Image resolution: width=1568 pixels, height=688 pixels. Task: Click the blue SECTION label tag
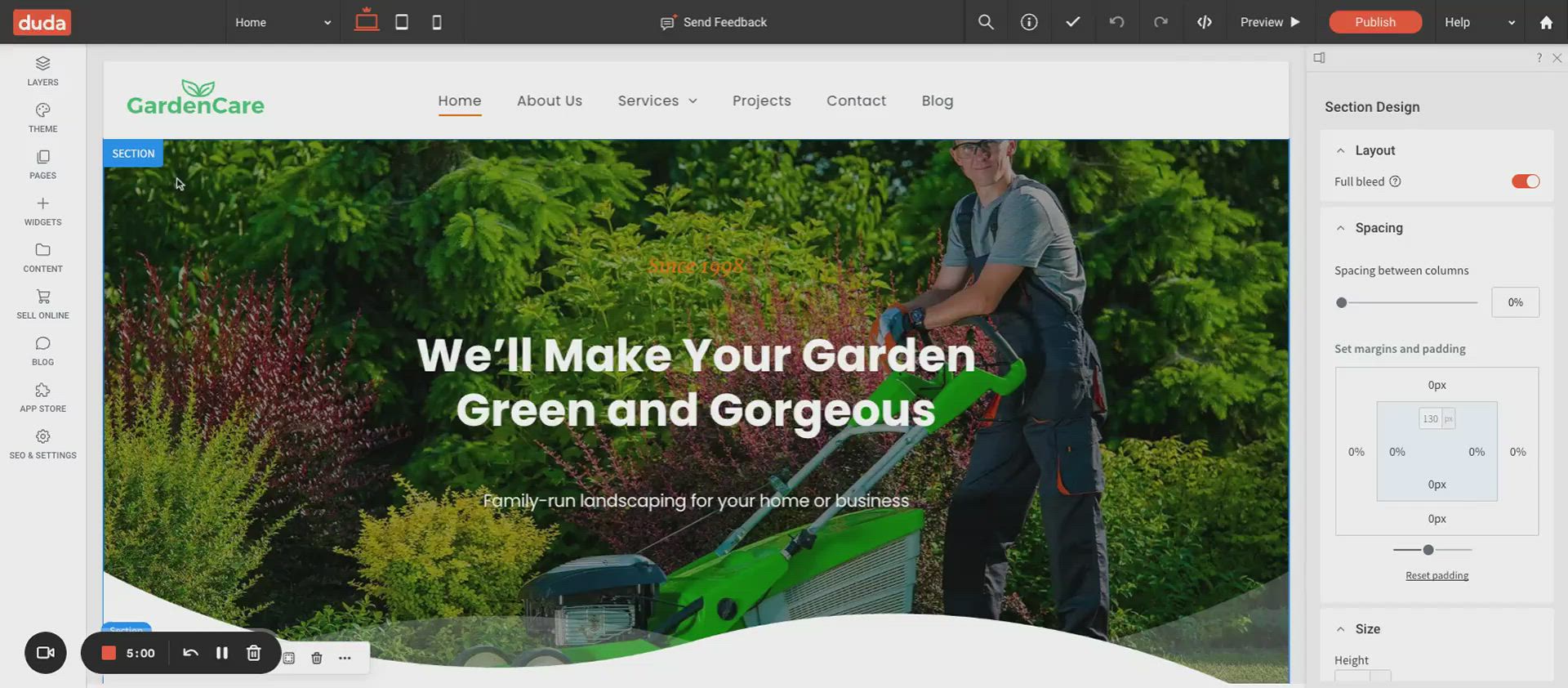tap(133, 154)
